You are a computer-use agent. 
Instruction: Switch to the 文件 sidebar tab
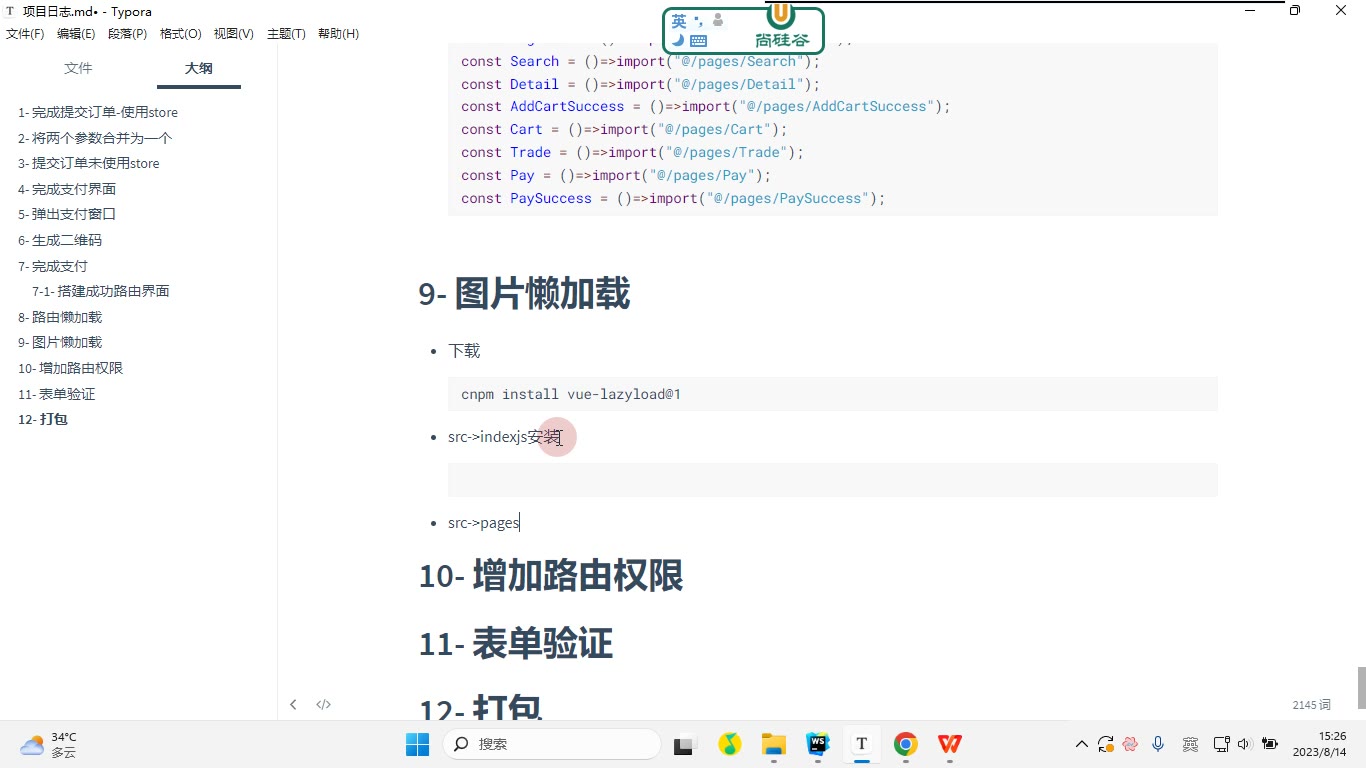coord(78,68)
